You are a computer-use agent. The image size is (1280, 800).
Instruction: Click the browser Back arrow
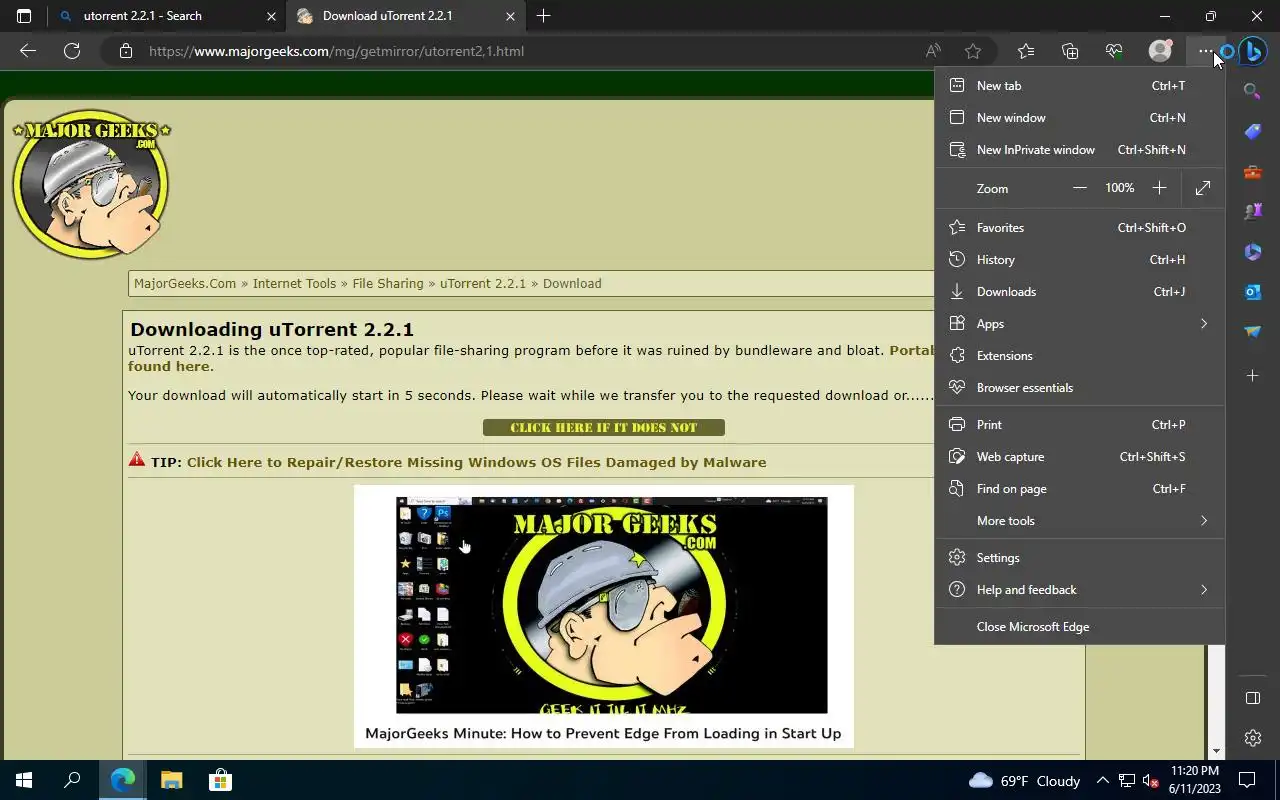point(28,51)
